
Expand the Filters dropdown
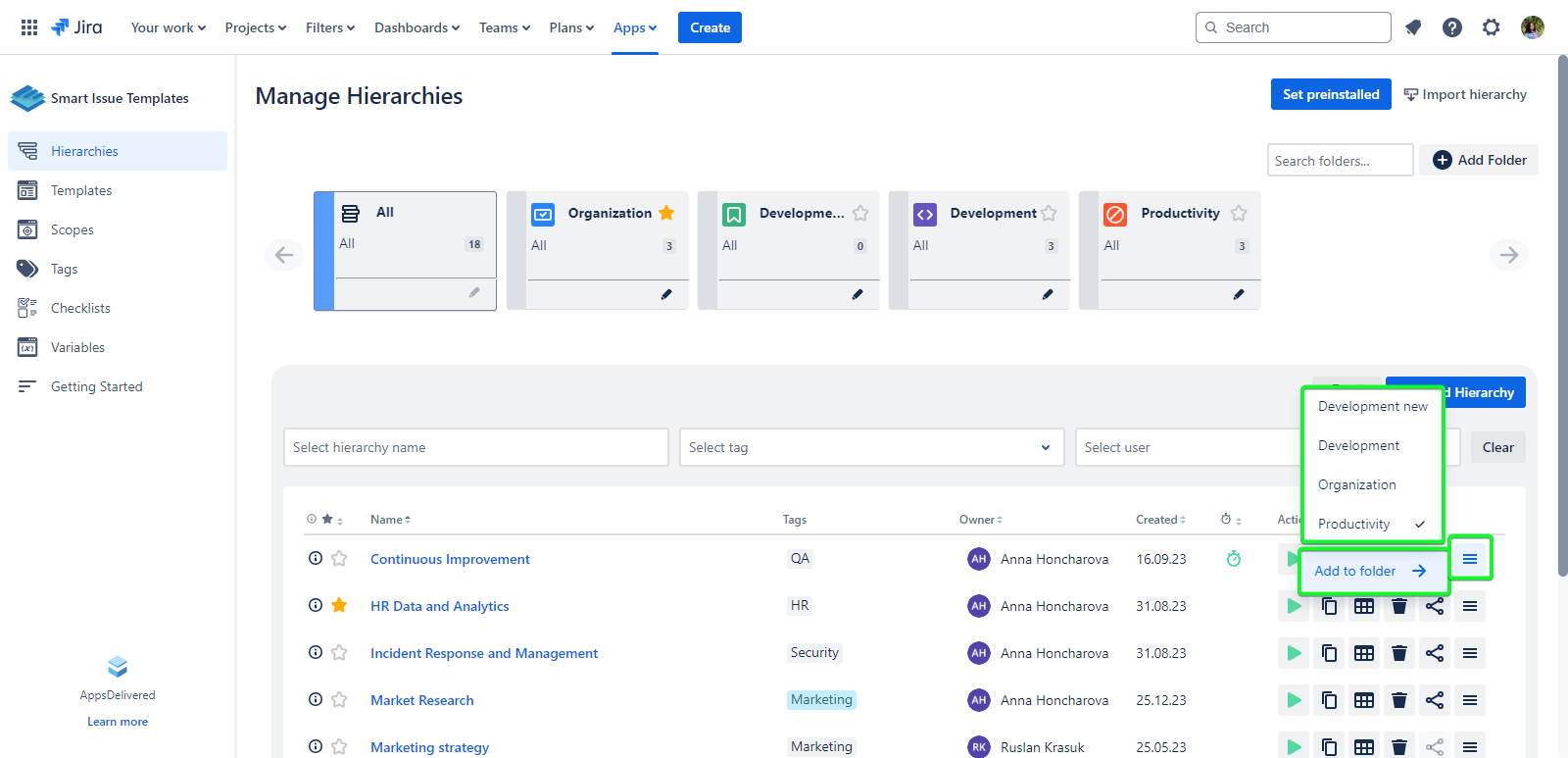coord(330,27)
